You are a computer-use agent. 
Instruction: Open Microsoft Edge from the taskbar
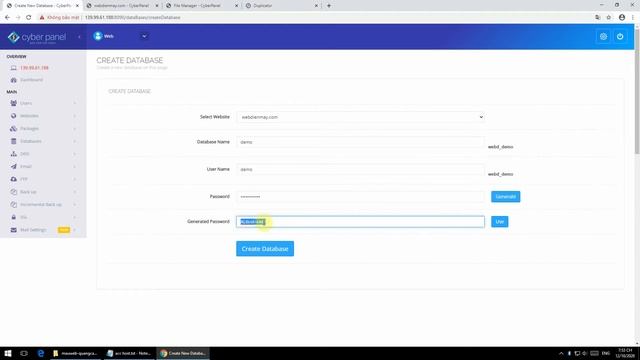click(x=41, y=353)
